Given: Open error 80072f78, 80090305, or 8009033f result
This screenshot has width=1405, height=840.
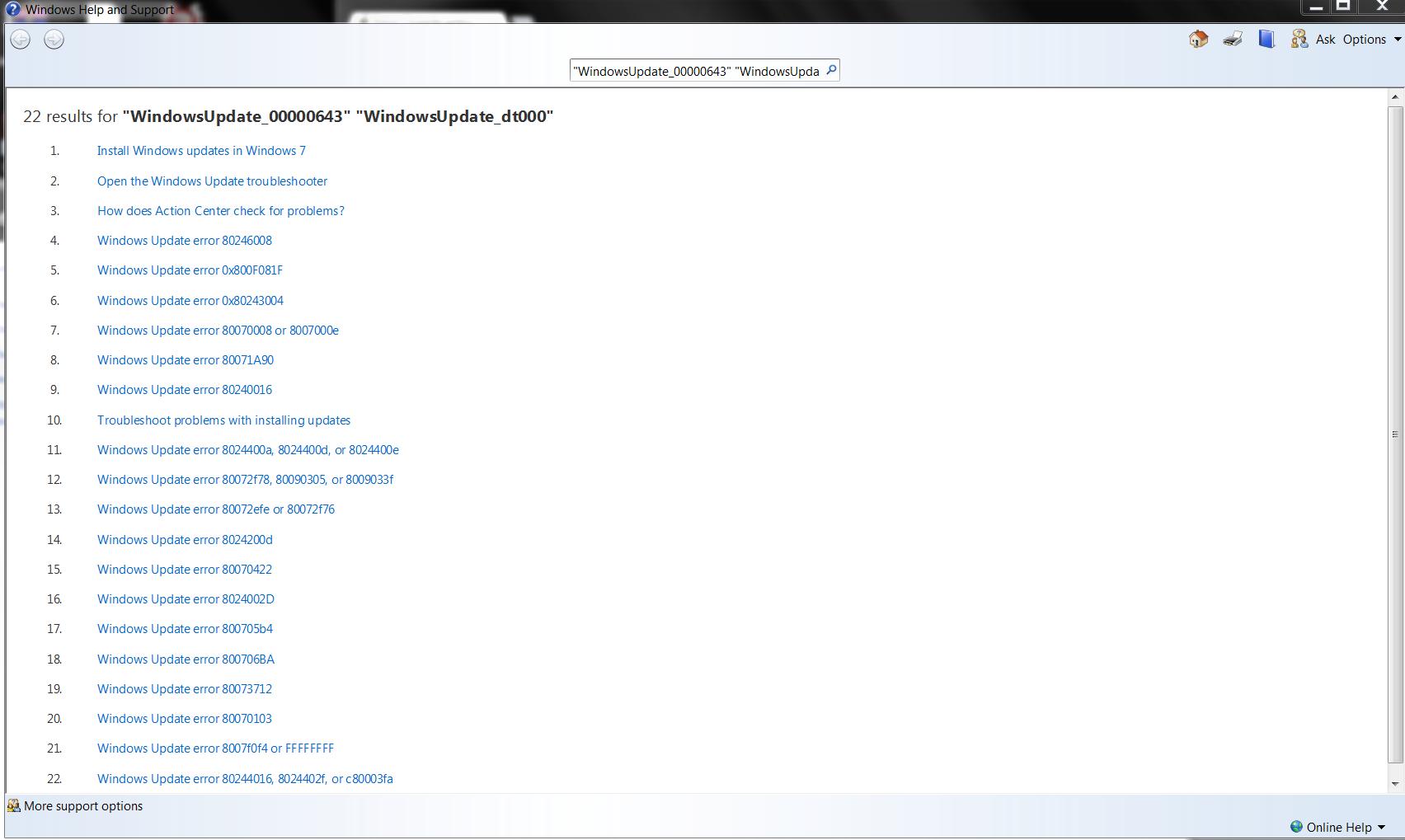Looking at the screenshot, I should [245, 480].
